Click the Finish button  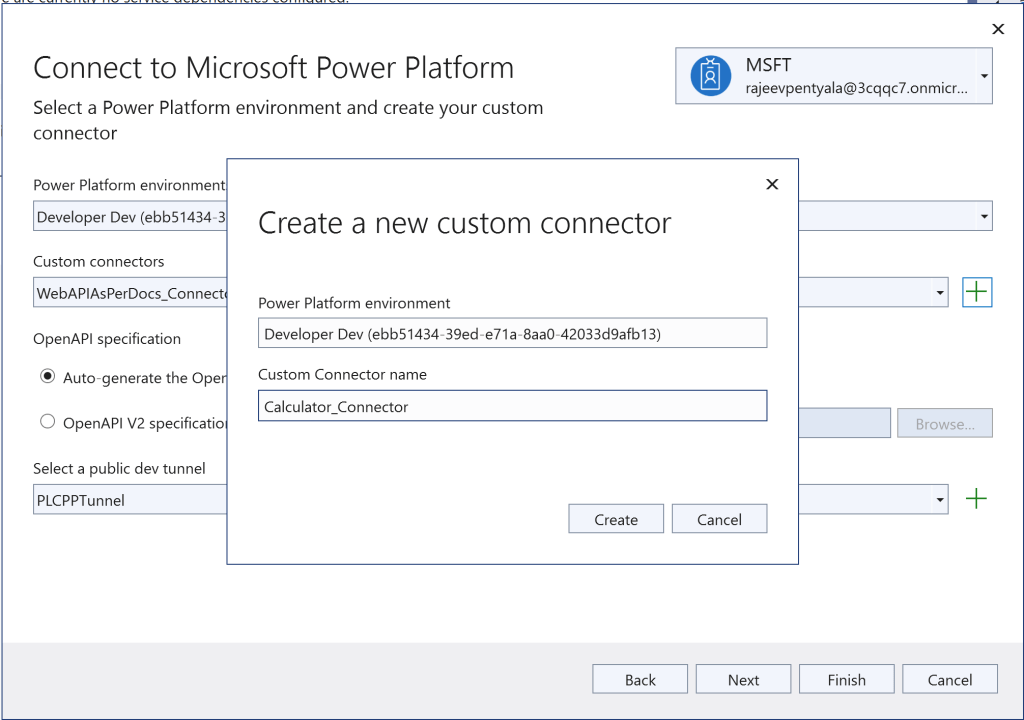[x=846, y=679]
